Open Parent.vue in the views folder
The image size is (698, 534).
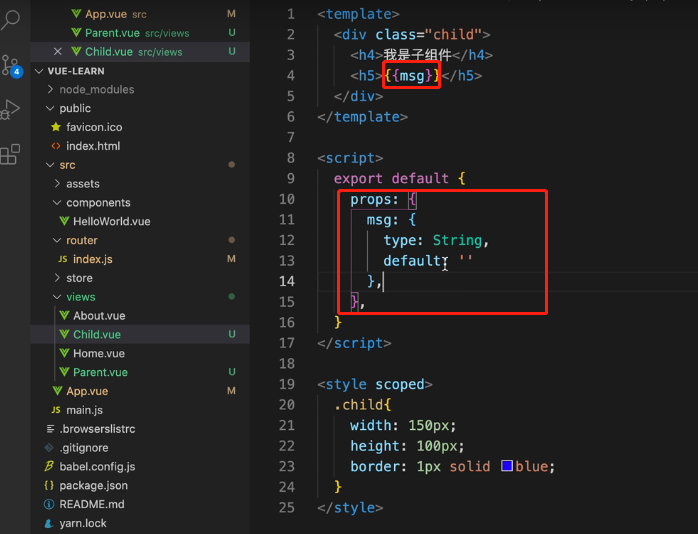pyautogui.click(x=140, y=372)
